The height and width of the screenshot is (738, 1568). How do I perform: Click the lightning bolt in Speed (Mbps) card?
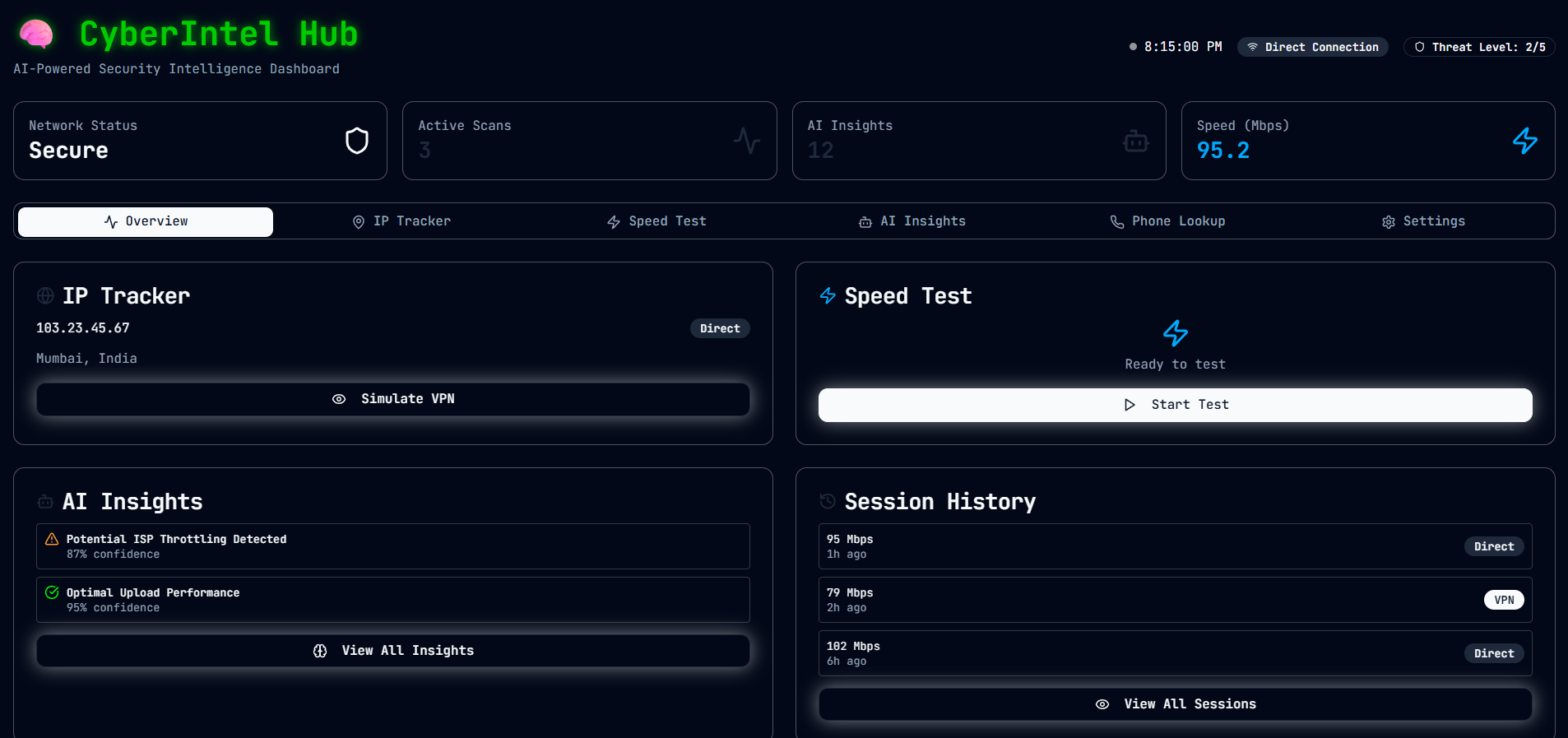pos(1524,141)
